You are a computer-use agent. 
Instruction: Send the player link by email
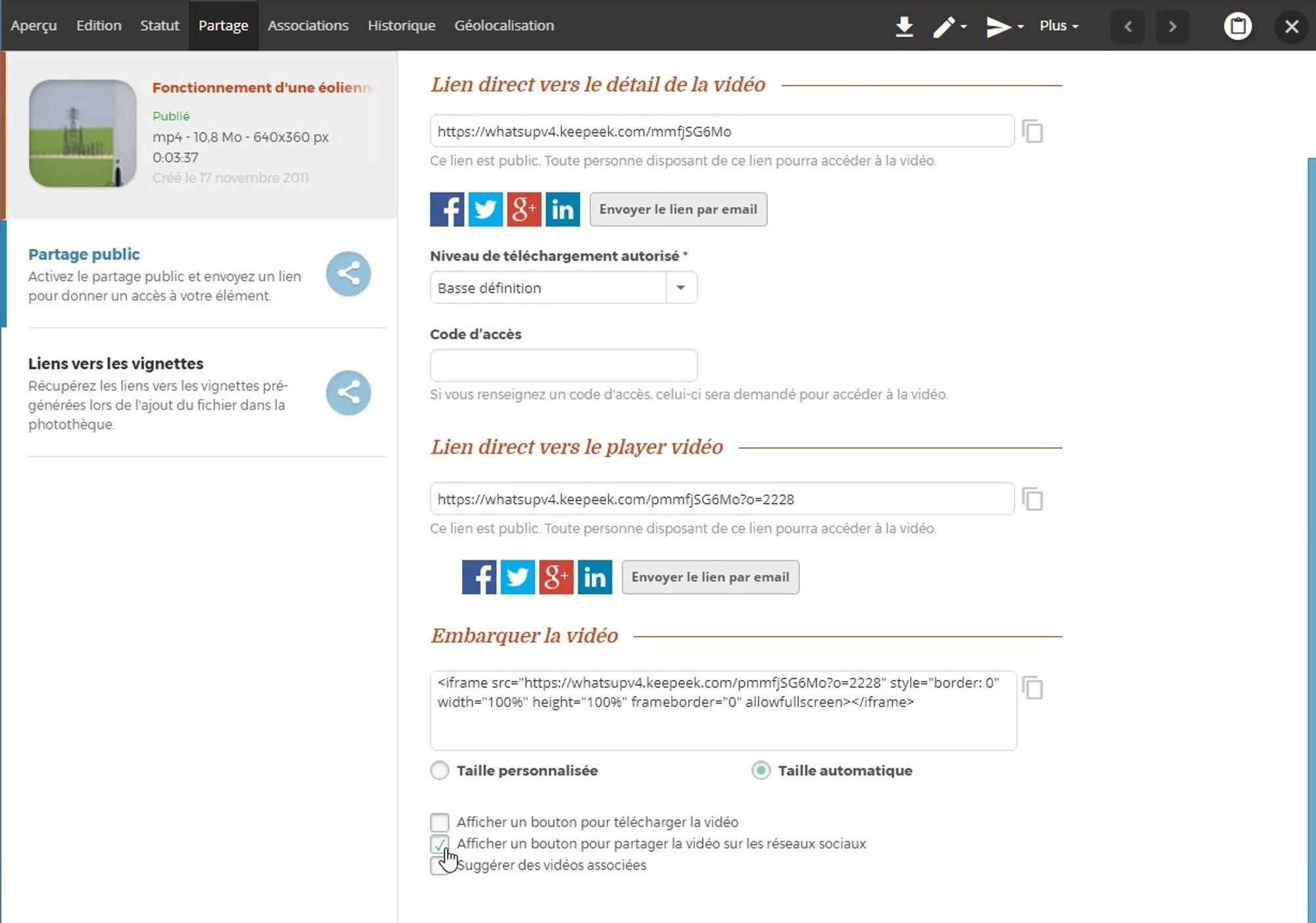tap(711, 577)
